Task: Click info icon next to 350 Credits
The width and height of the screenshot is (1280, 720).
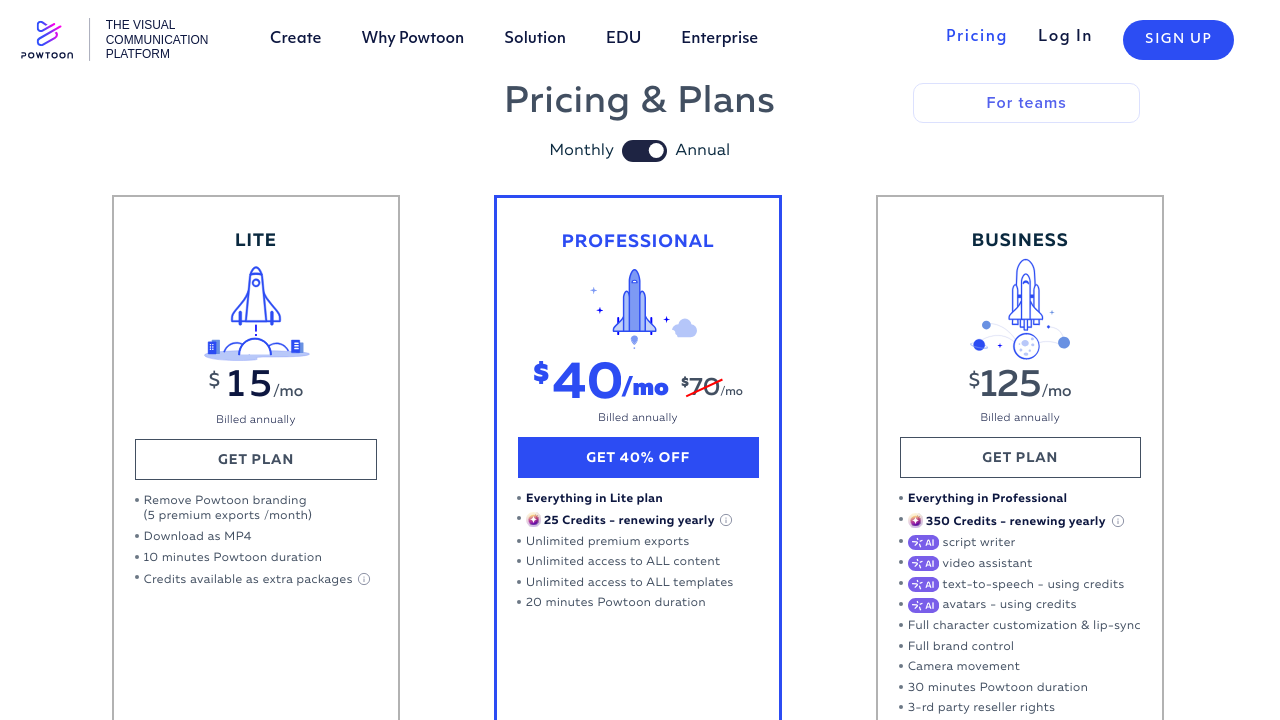Action: point(1118,521)
